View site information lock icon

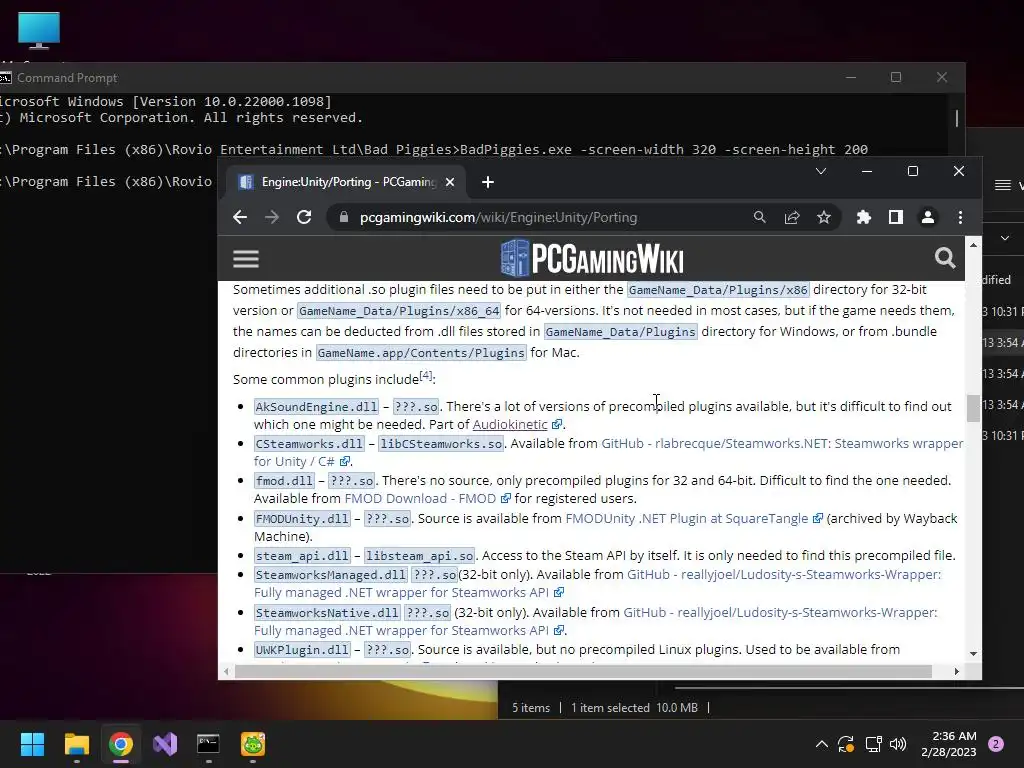344,217
